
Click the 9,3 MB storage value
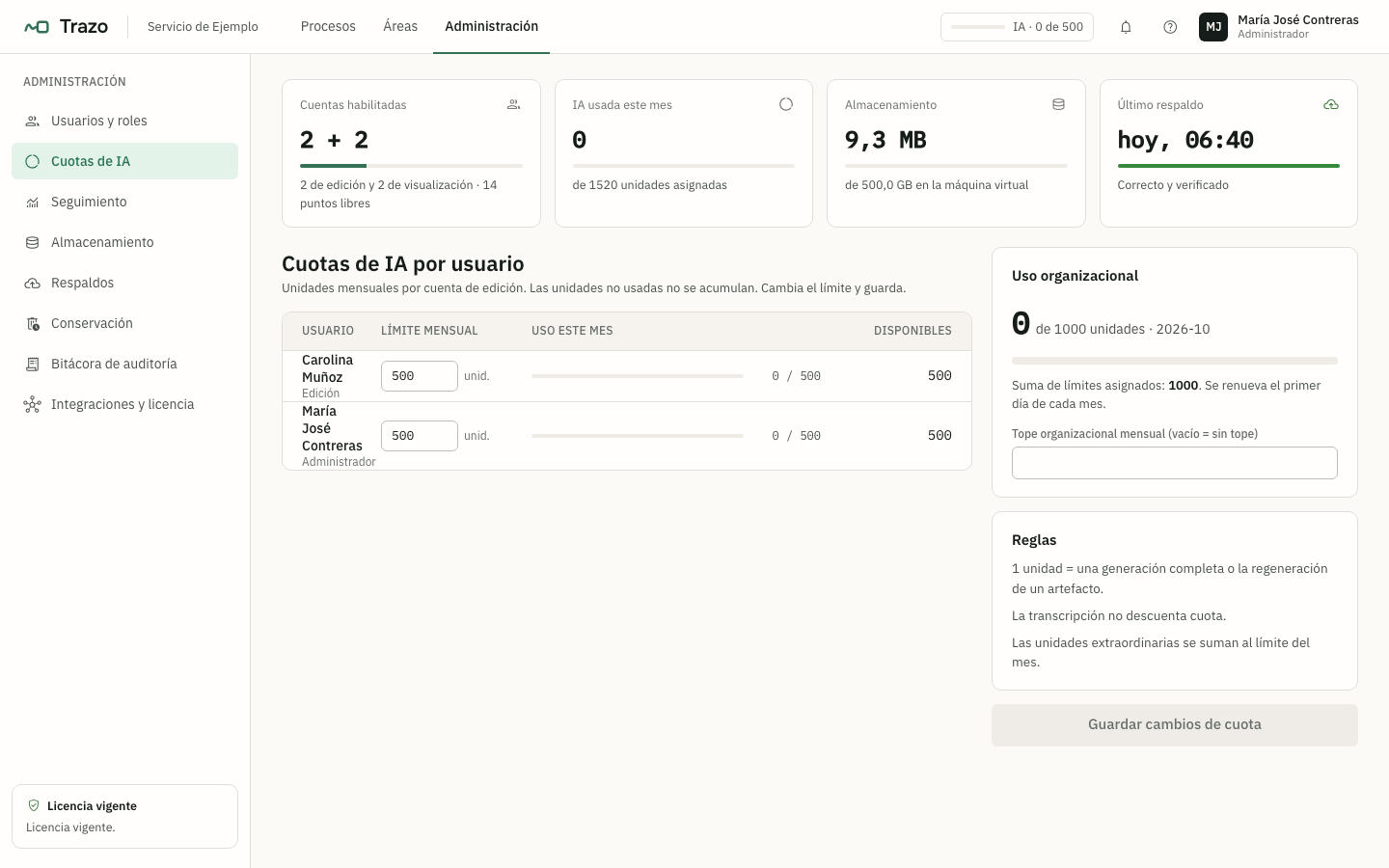click(885, 140)
